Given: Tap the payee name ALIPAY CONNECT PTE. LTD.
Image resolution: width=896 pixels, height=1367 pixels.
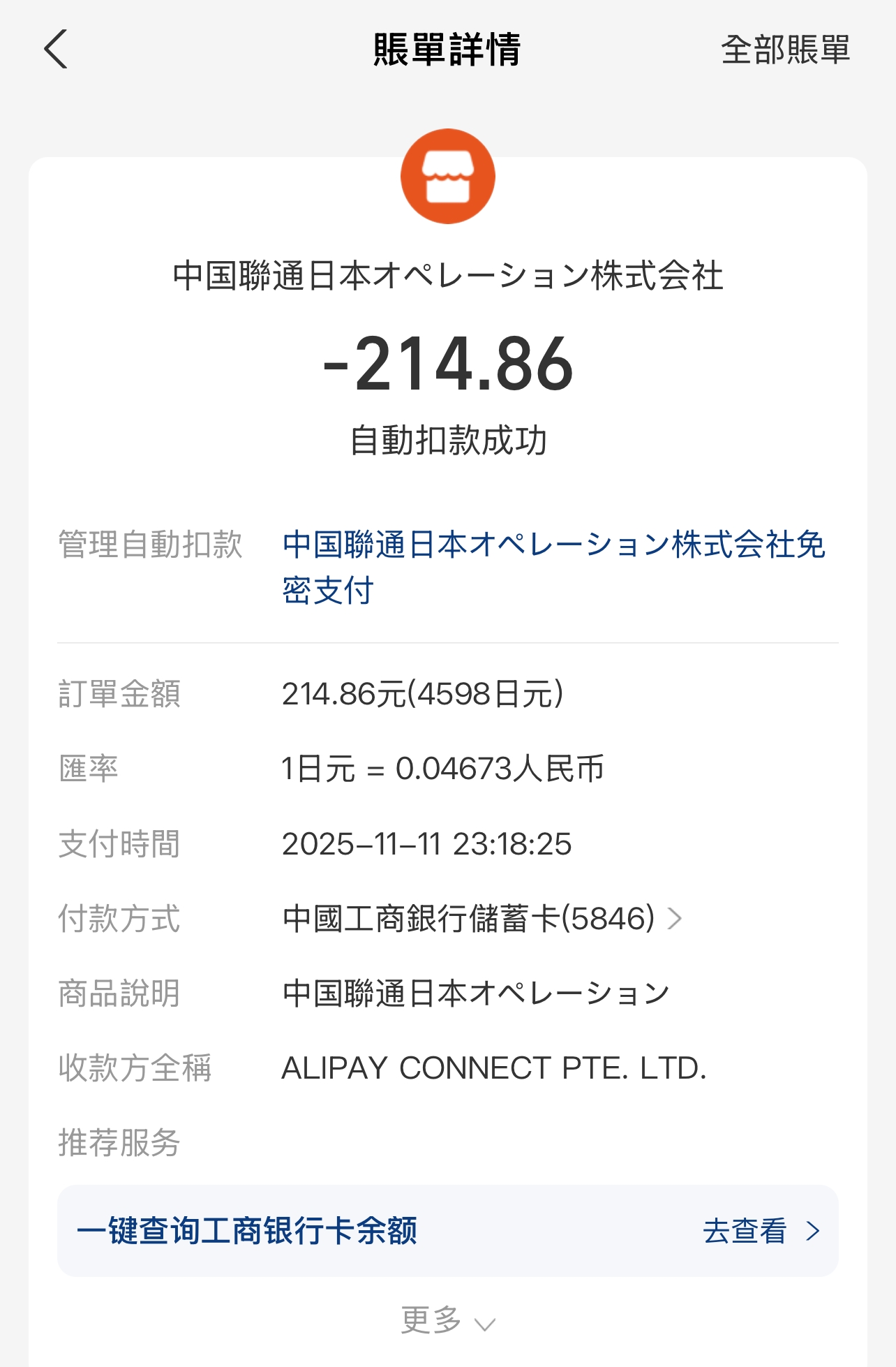Looking at the screenshot, I should coord(493,1068).
